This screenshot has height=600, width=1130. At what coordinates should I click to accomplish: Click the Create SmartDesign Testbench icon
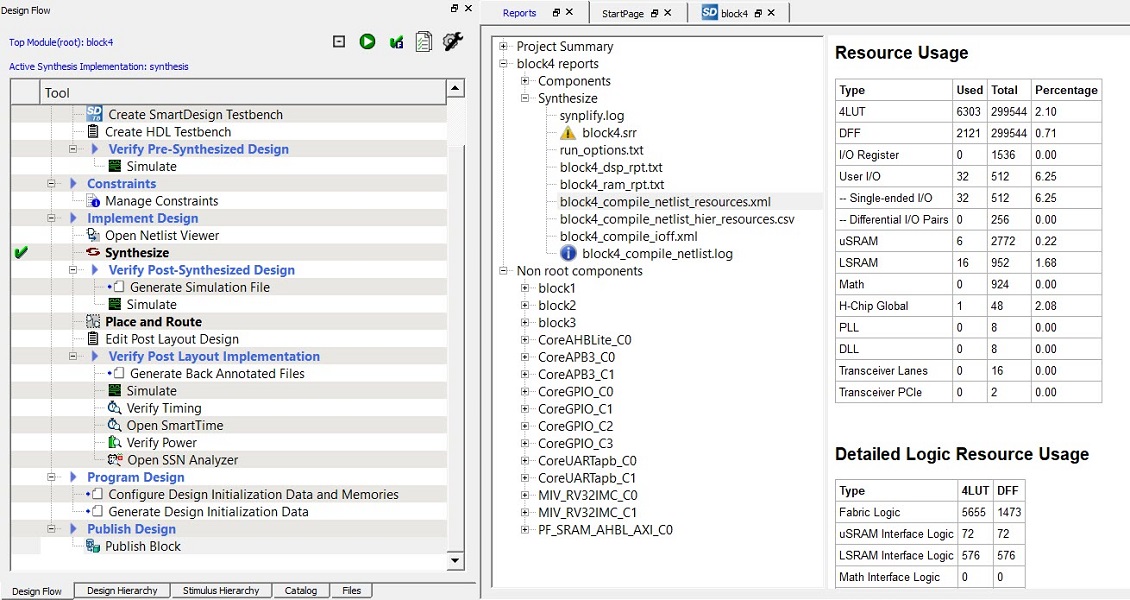click(95, 114)
